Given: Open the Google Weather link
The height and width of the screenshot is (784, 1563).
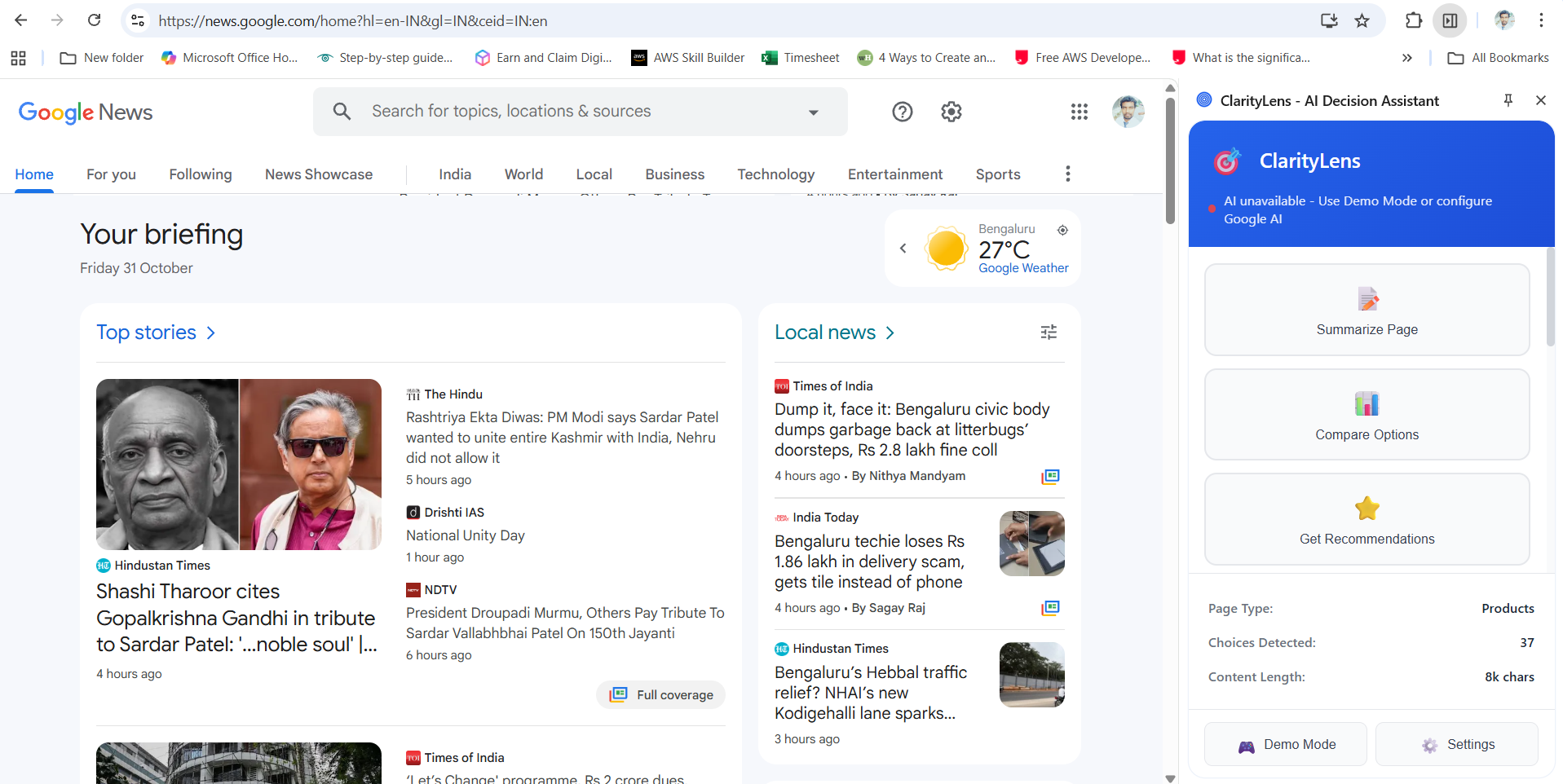Looking at the screenshot, I should (x=1023, y=268).
